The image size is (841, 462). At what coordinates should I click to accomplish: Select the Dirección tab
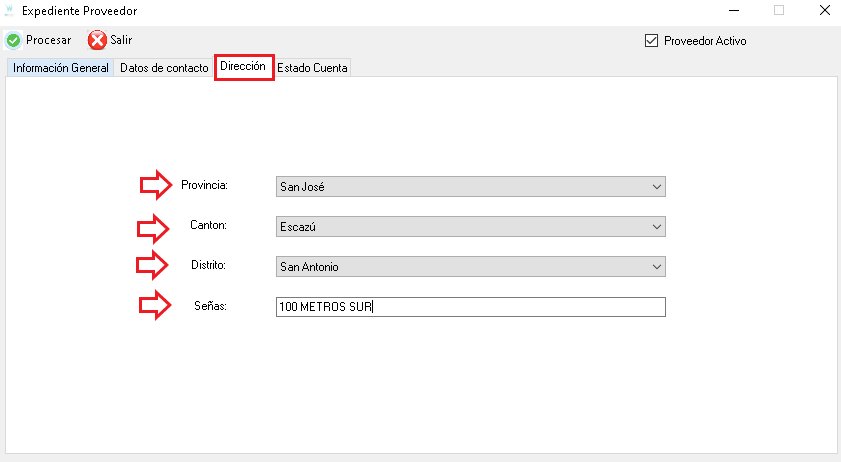pyautogui.click(x=243, y=67)
